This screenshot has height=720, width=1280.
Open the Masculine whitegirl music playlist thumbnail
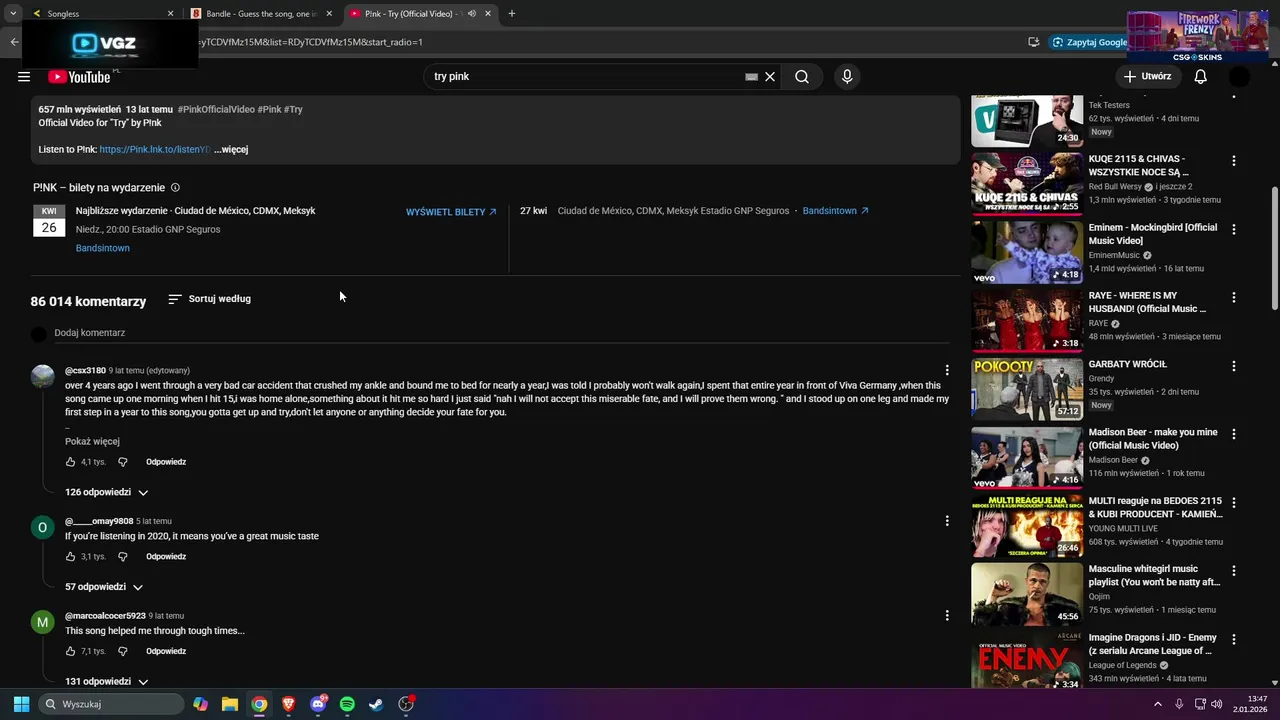pyautogui.click(x=1027, y=594)
